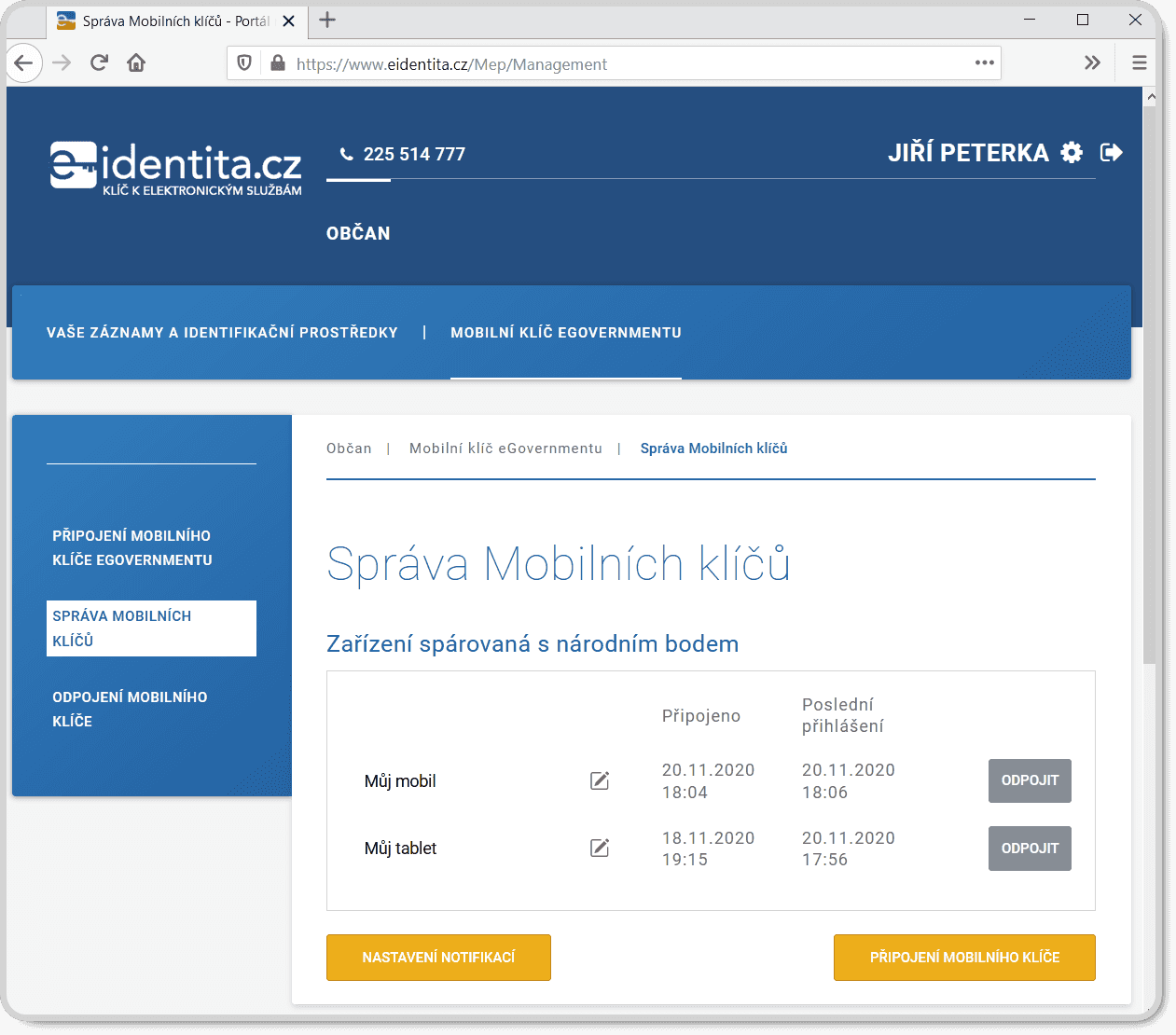Close the Správa Mobilních klíčů tab
Image resolution: width=1176 pixels, height=1035 pixels.
[289, 21]
